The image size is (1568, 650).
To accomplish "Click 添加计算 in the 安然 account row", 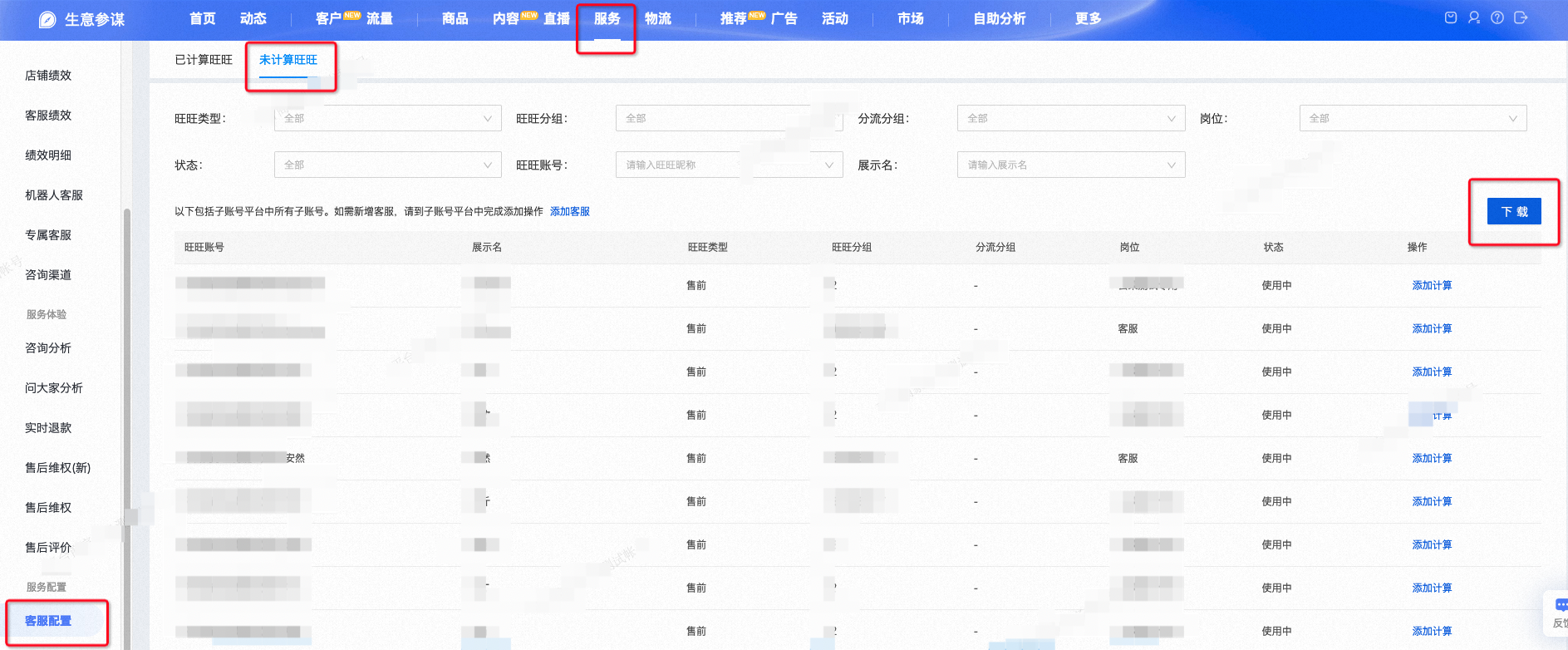I will click(x=1433, y=458).
